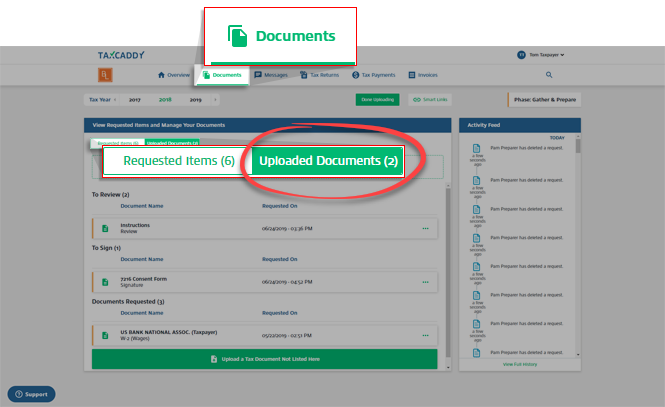The height and width of the screenshot is (407, 665).
Task: Open the Tom Taxpayer account dropdown
Action: click(547, 55)
